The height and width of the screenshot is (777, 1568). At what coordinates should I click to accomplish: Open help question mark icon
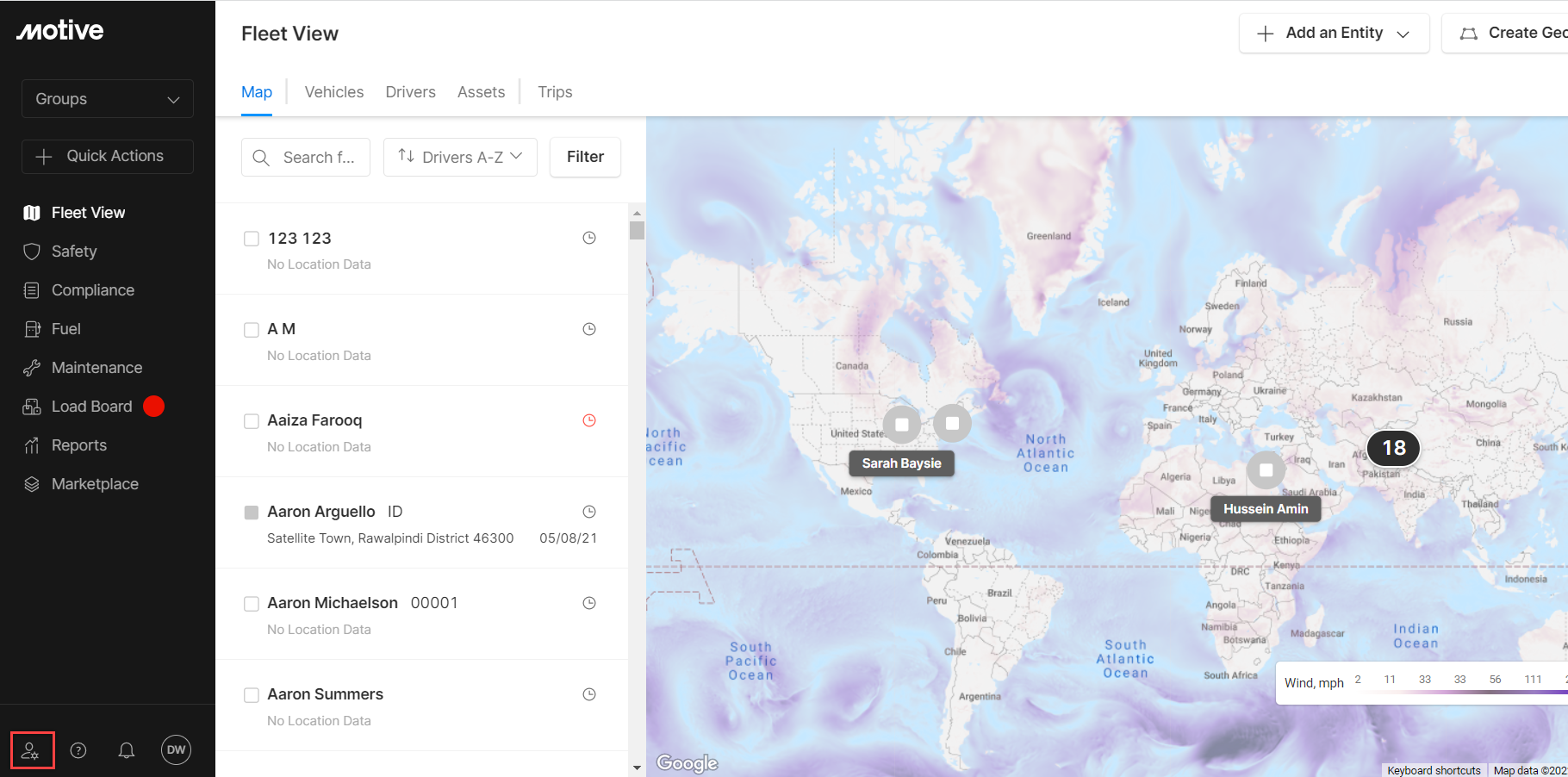click(78, 750)
